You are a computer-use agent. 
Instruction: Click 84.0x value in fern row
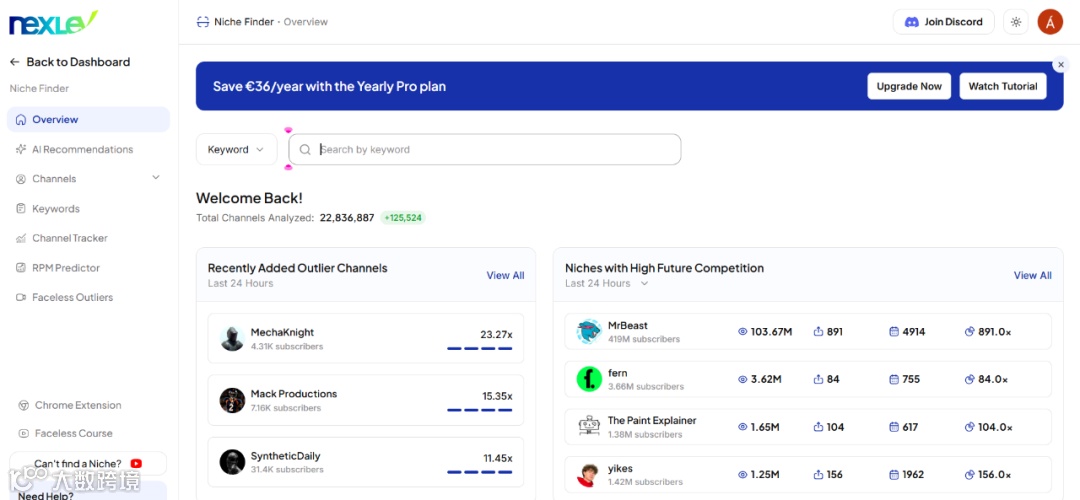[993, 379]
